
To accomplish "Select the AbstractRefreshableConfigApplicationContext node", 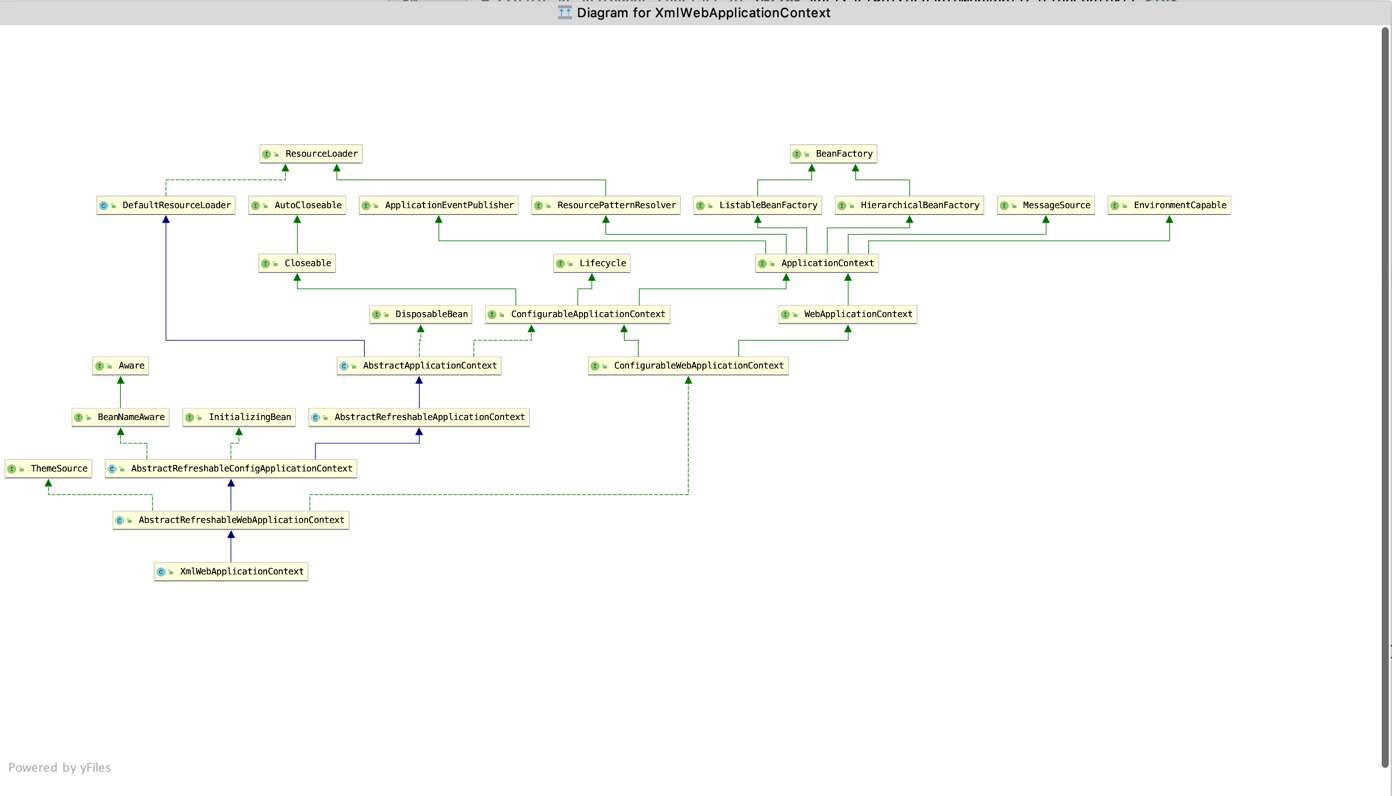I will click(231, 469).
